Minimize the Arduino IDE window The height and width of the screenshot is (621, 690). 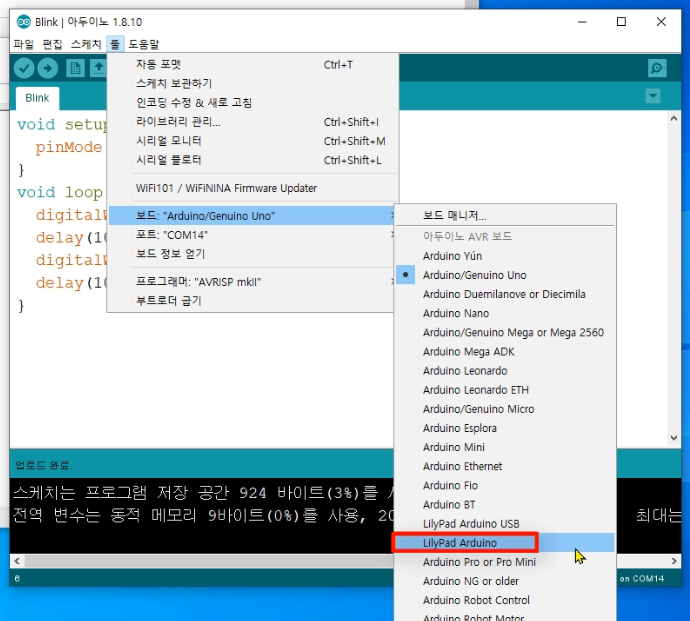582,22
